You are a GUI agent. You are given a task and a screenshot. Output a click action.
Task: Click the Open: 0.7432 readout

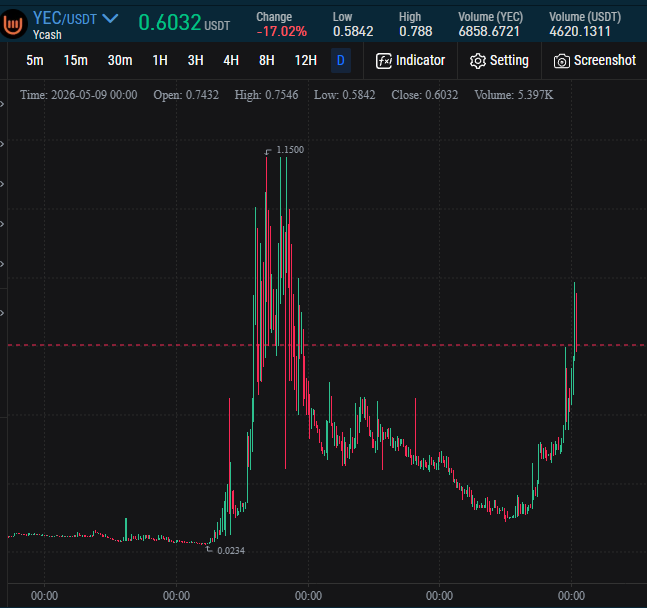(x=186, y=95)
